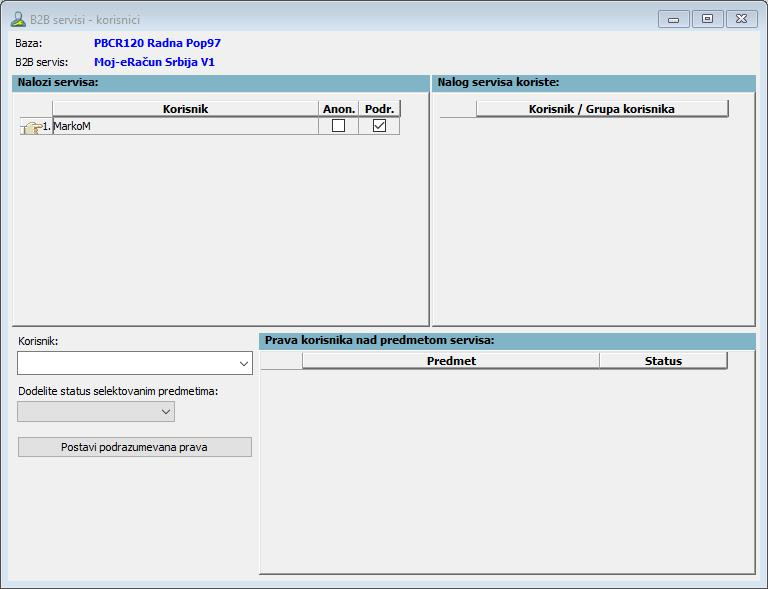Viewport: 768px width, 589px height.
Task: Click the Korisnik / Grupa korisnika column header
Action: tap(601, 109)
